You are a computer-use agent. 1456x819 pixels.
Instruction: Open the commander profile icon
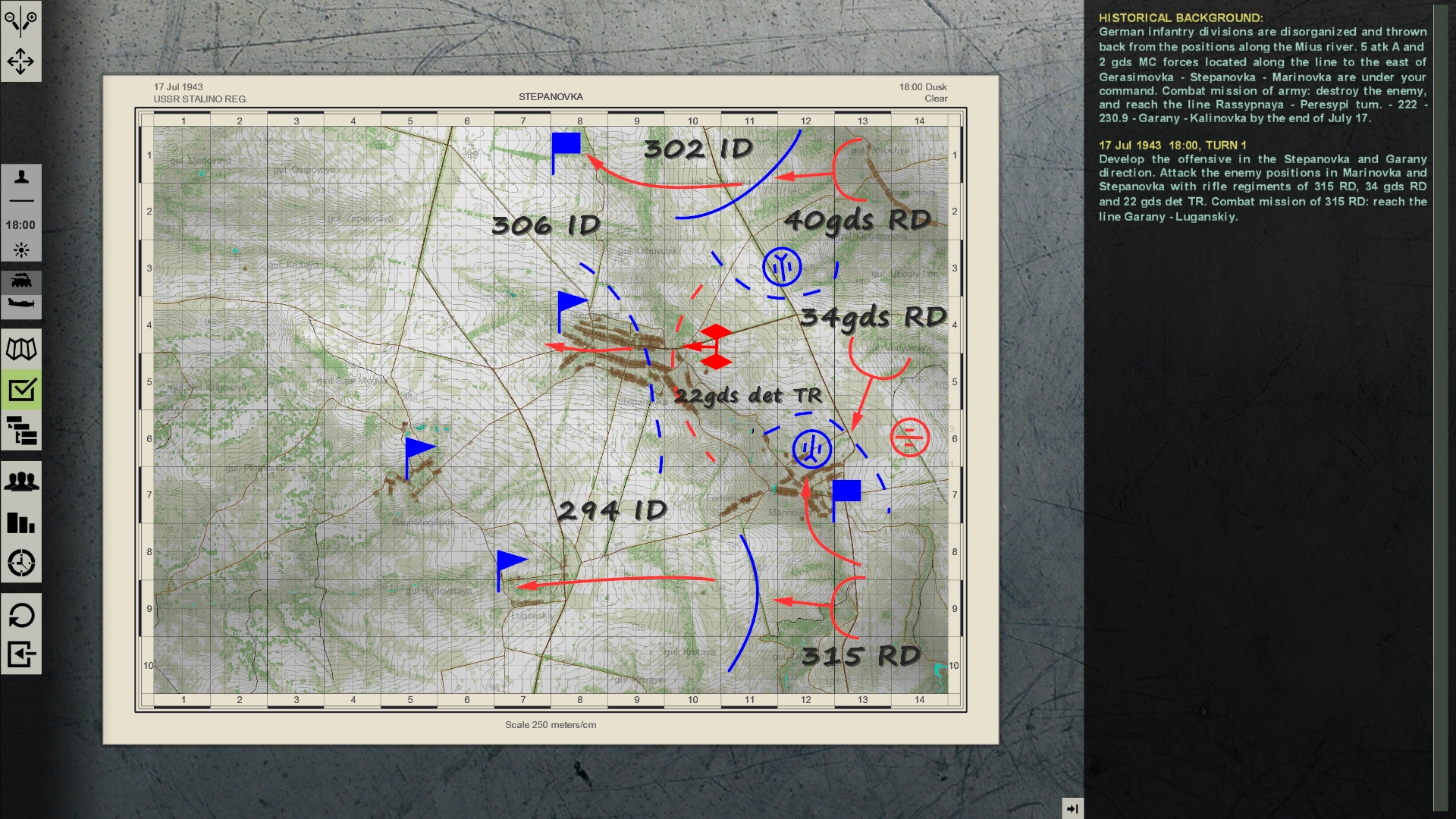[x=22, y=176]
